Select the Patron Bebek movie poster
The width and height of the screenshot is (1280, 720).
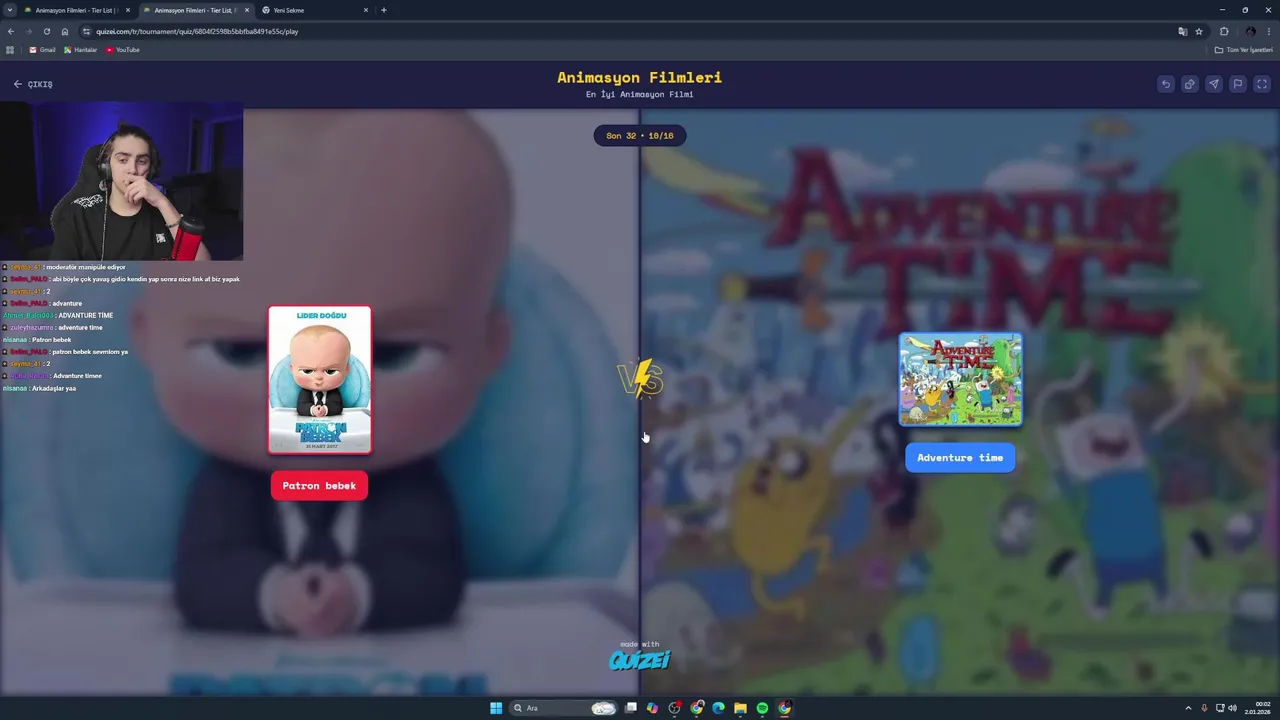pyautogui.click(x=320, y=380)
